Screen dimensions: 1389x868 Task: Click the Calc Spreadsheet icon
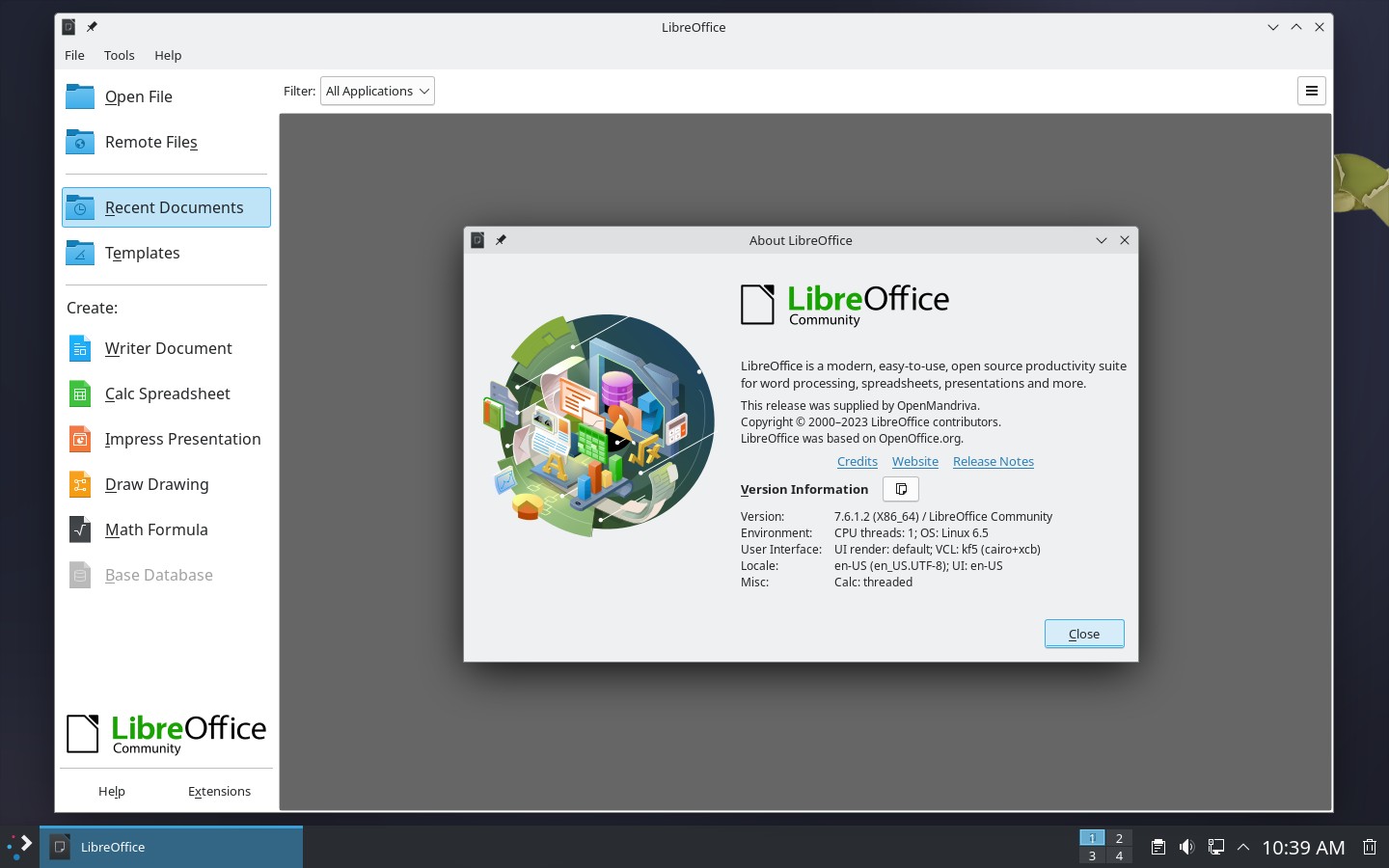[x=80, y=393]
